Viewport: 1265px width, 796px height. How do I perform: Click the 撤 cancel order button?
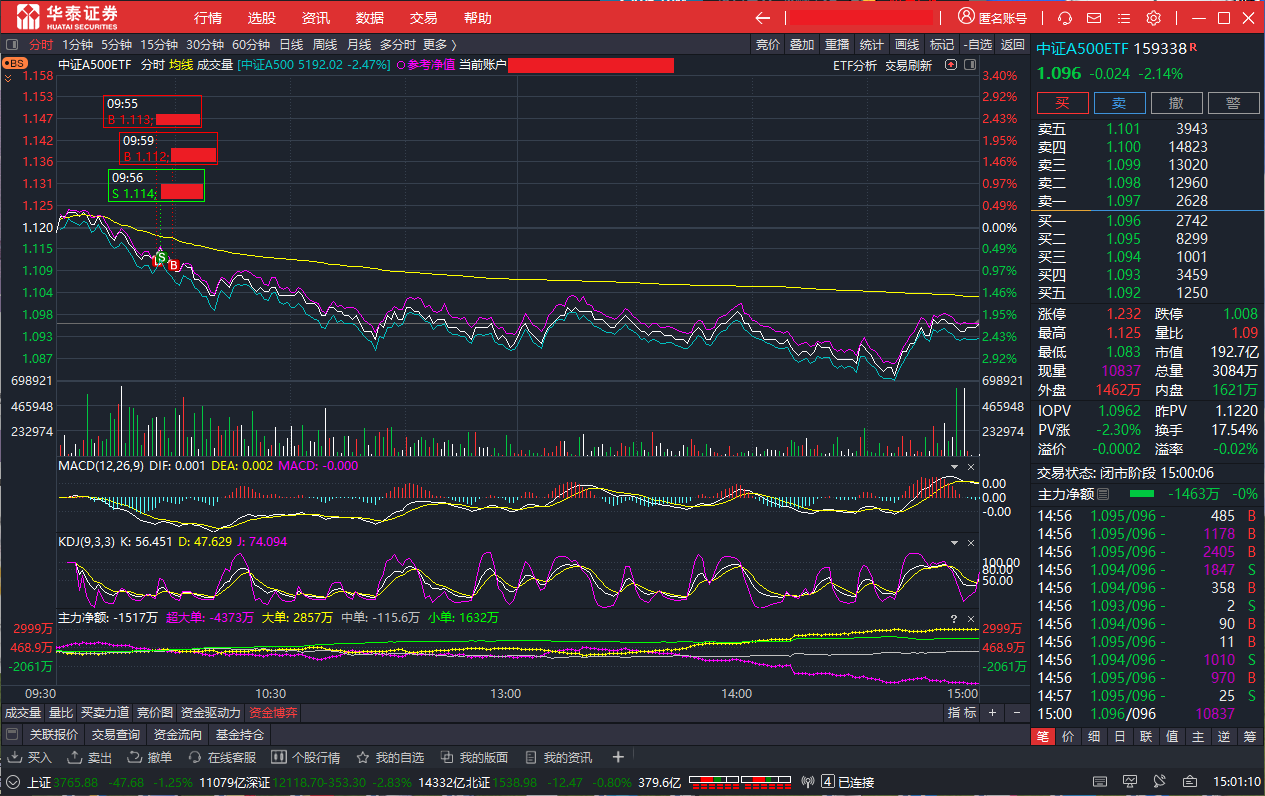pos(1176,103)
